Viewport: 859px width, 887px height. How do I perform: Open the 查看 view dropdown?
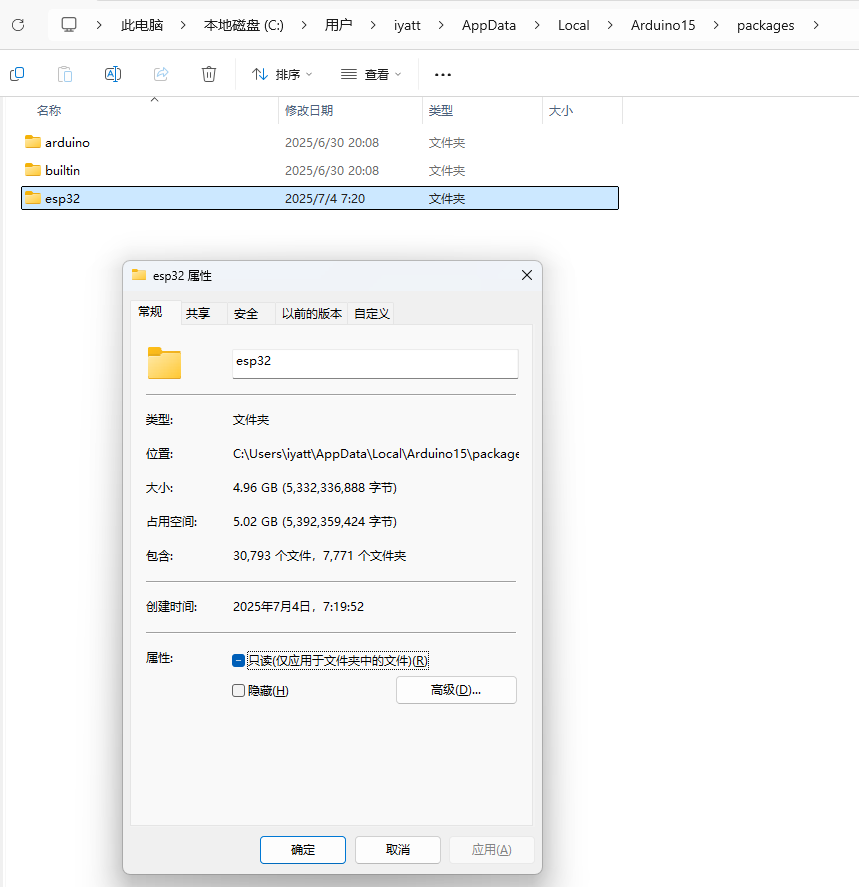(371, 73)
